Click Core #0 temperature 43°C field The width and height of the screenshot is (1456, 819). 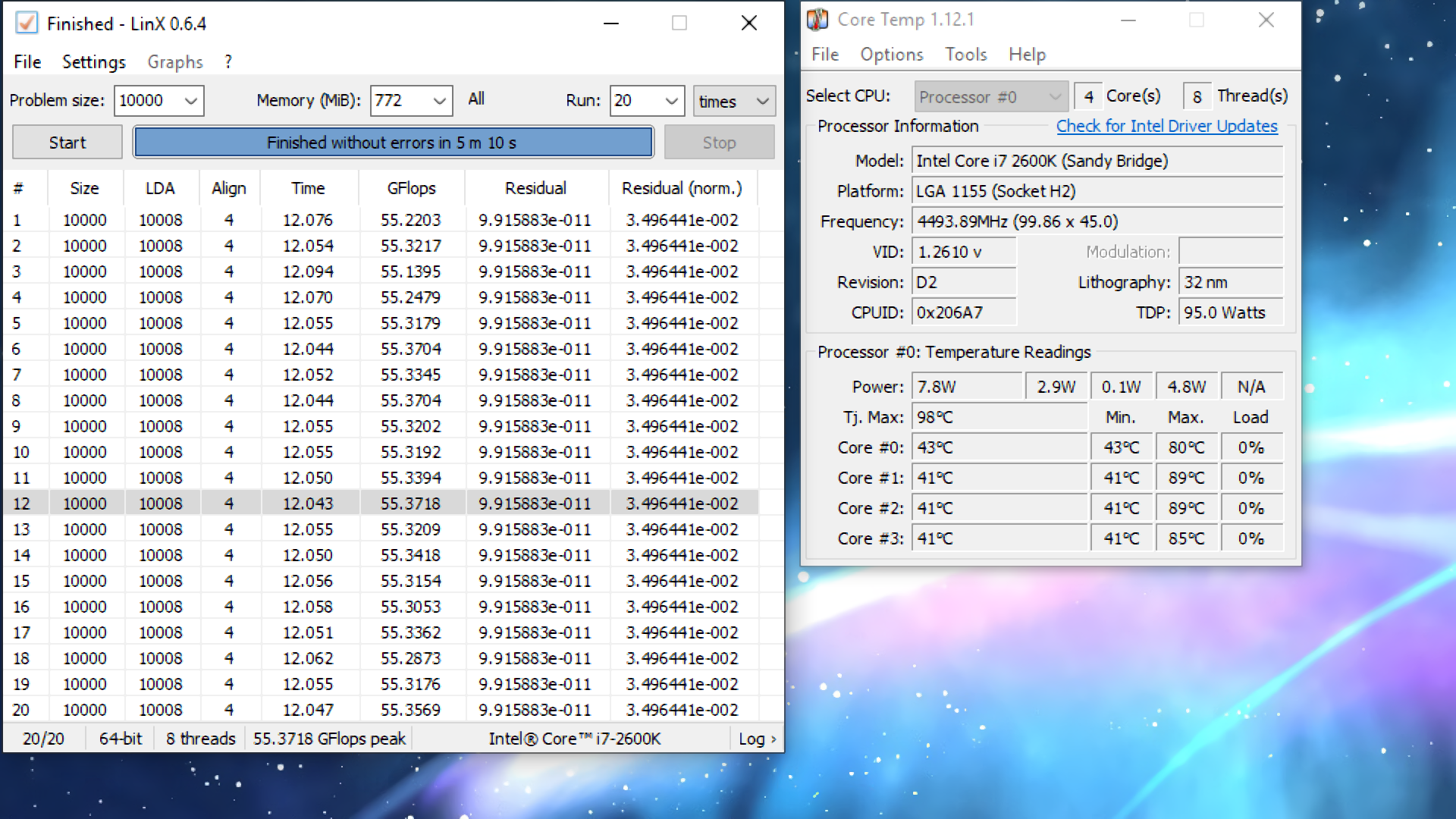coord(999,447)
